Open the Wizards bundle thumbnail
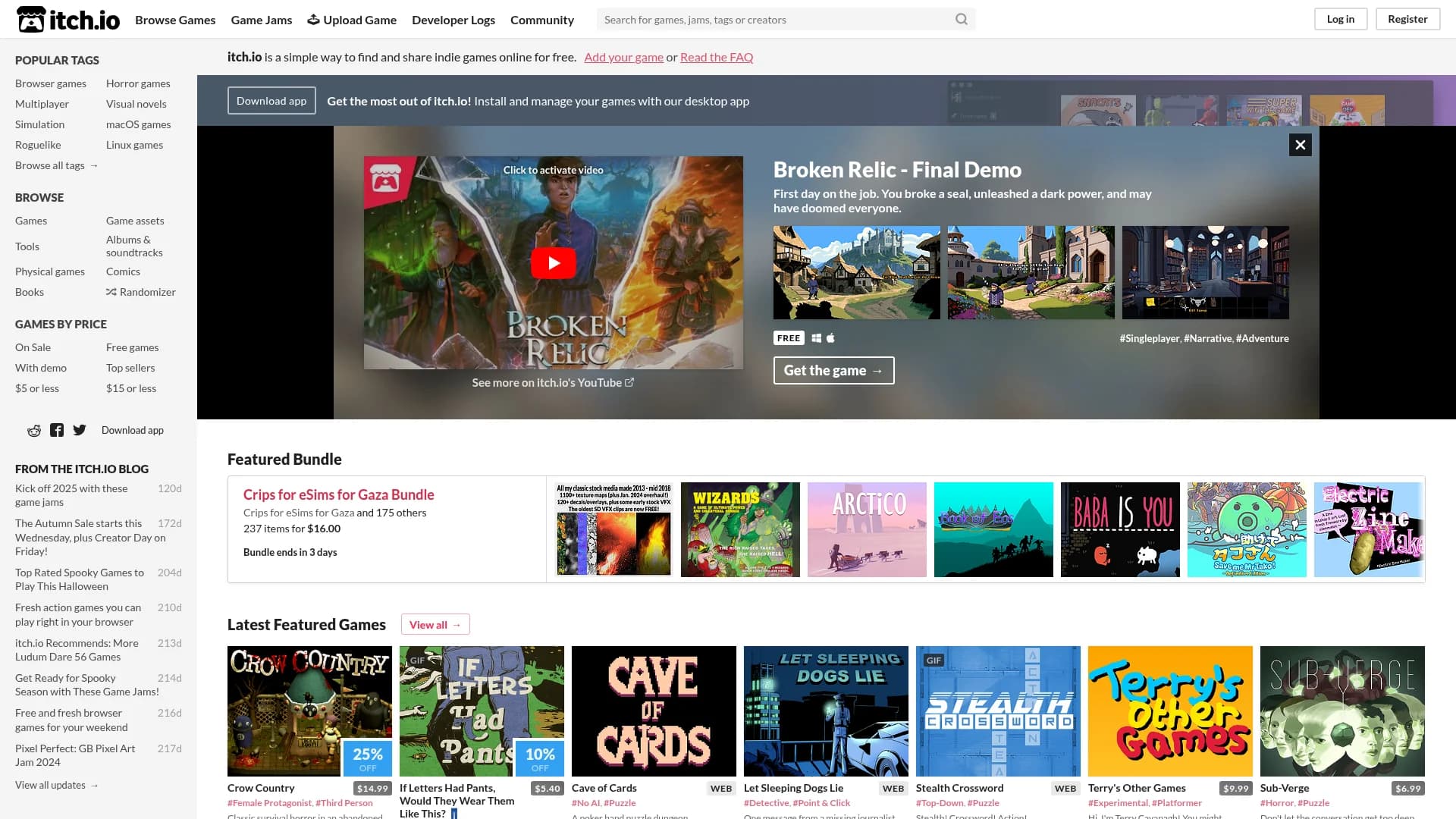Screen dimensions: 1456x819 [x=740, y=529]
